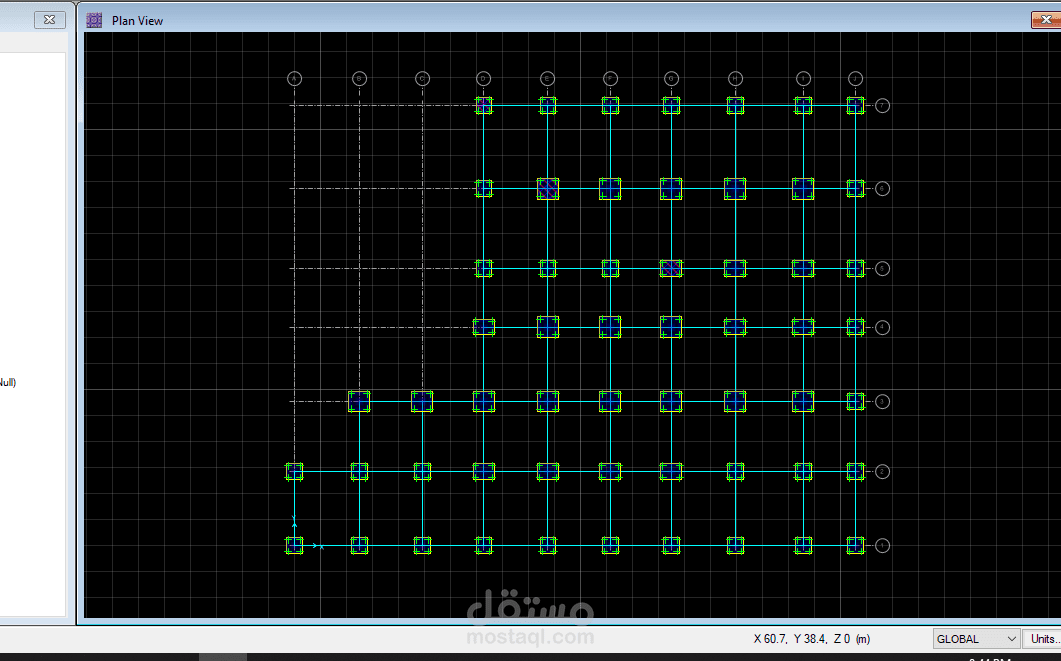The height and width of the screenshot is (661, 1061).
Task: Select the Plan View title bar text
Action: [x=137, y=21]
